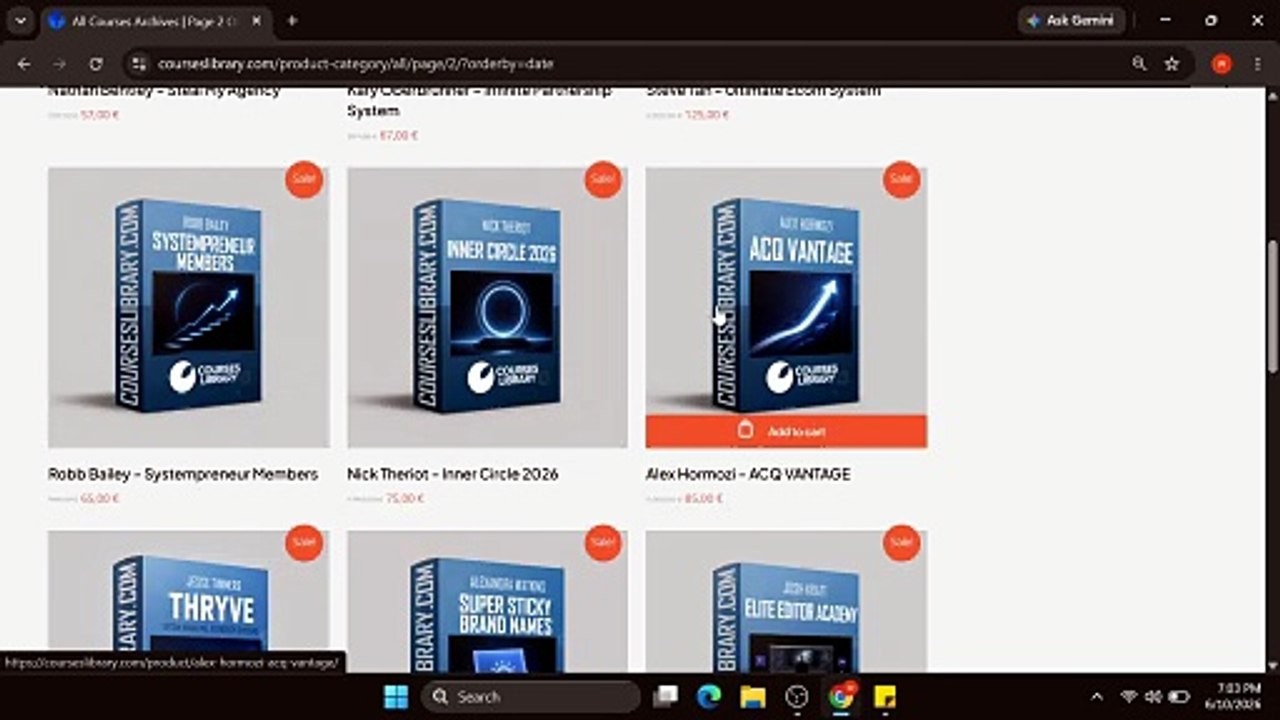Open the round white-circle app on taskbar
1280x720 pixels.
click(x=797, y=697)
